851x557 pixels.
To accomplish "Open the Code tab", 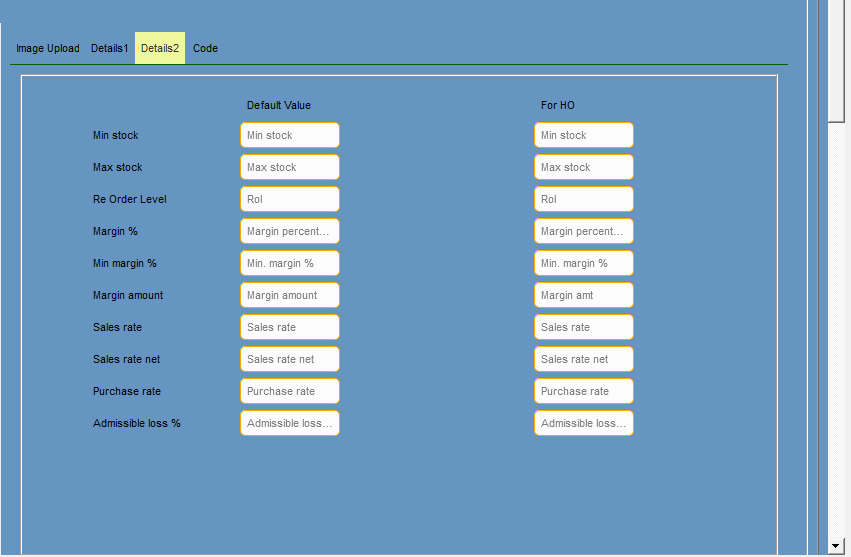I will 205,48.
